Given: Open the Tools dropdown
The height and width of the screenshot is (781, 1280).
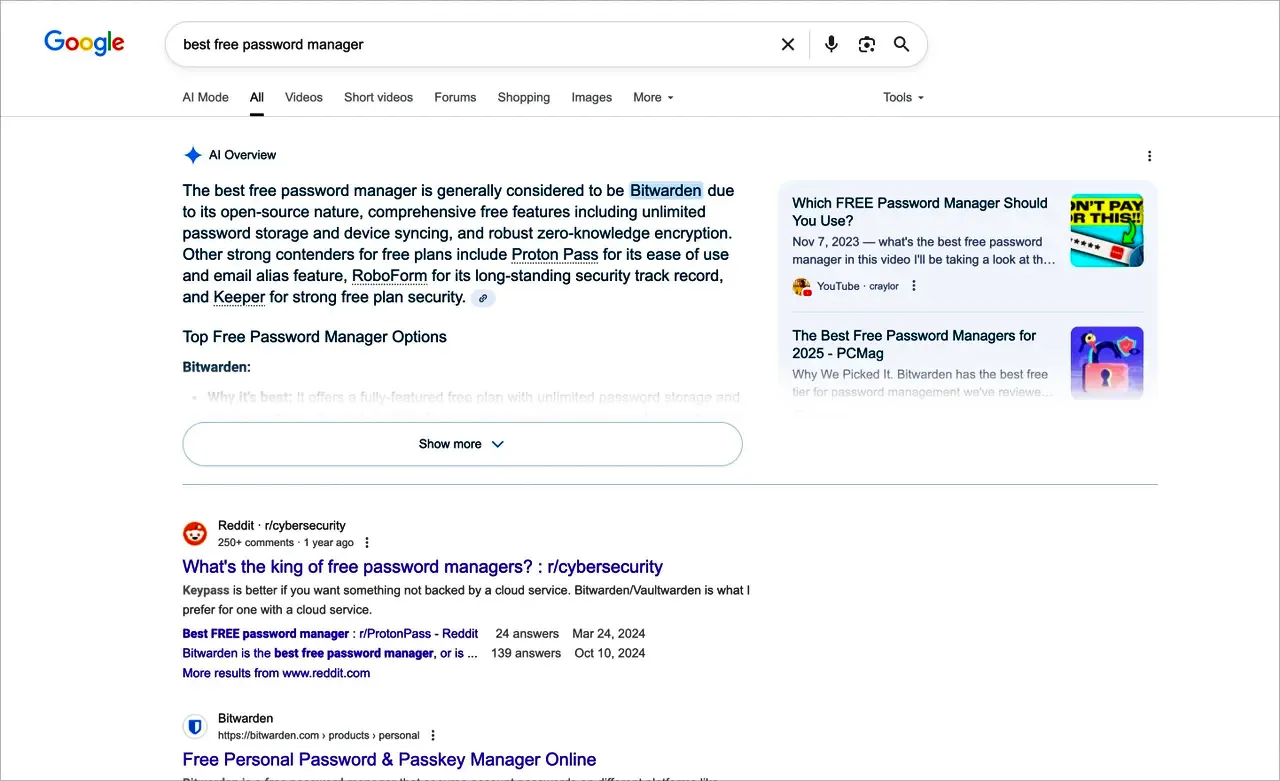Looking at the screenshot, I should tap(903, 97).
